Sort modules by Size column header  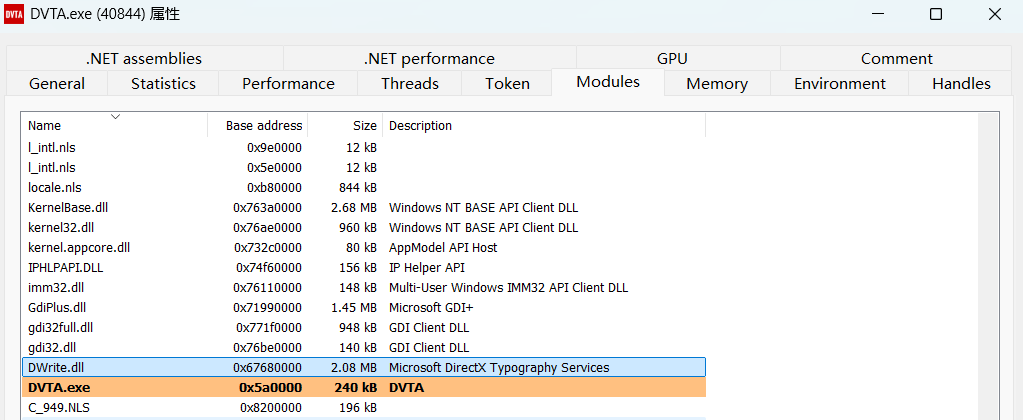coord(365,126)
